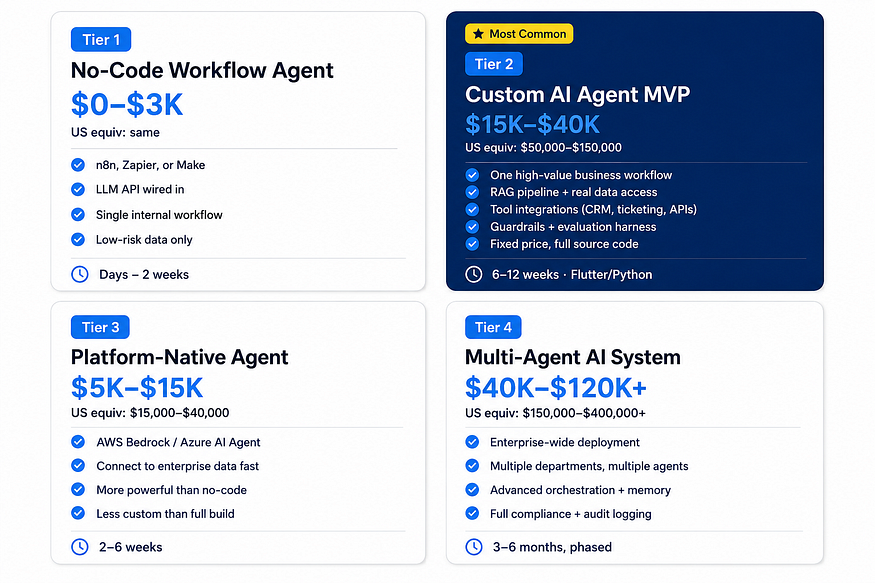Click the checkmark beside Low-risk data only
Image resolution: width=875 pixels, height=583 pixels.
[x=78, y=240]
